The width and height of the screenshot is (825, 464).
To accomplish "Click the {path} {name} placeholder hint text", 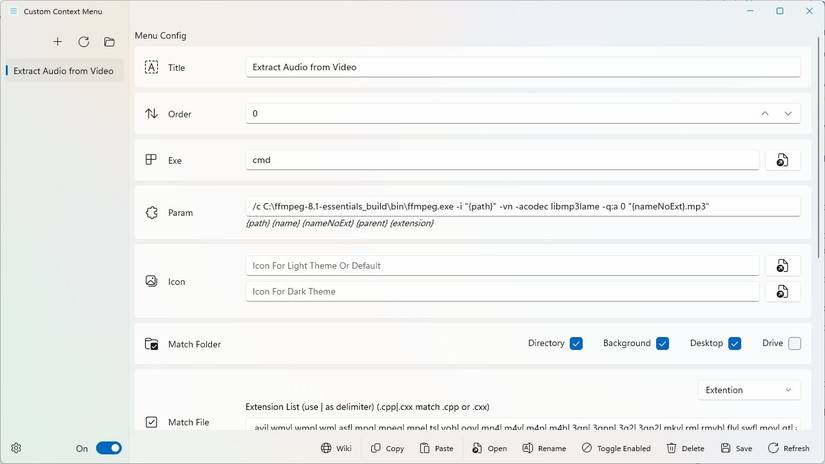I will 340,223.
